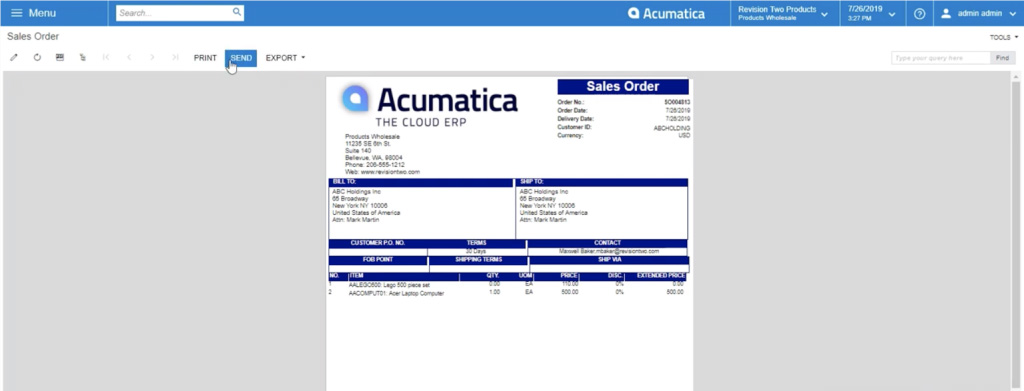Go to first report page

(x=106, y=57)
